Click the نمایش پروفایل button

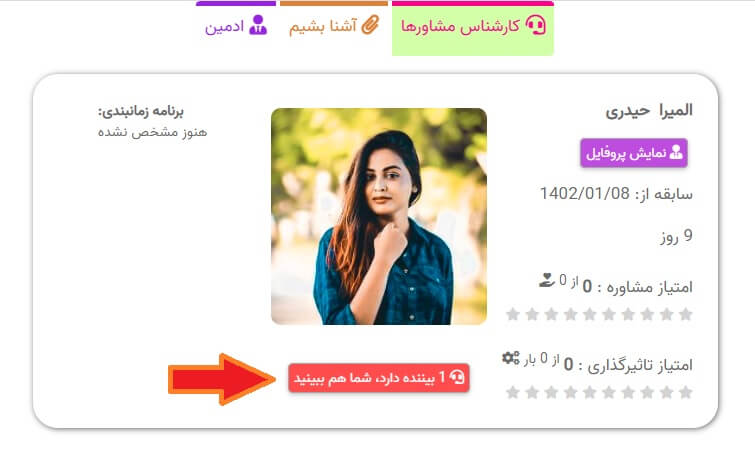pyautogui.click(x=634, y=153)
